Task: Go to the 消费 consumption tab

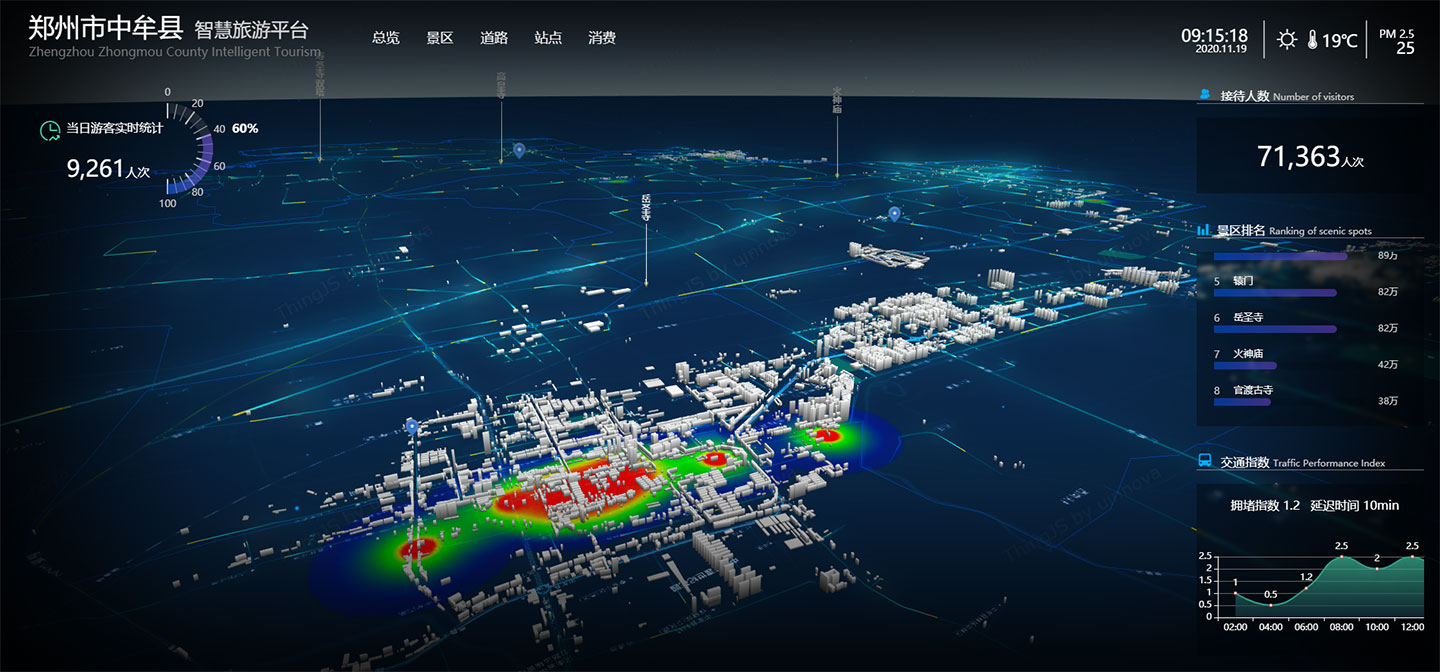Action: 602,38
